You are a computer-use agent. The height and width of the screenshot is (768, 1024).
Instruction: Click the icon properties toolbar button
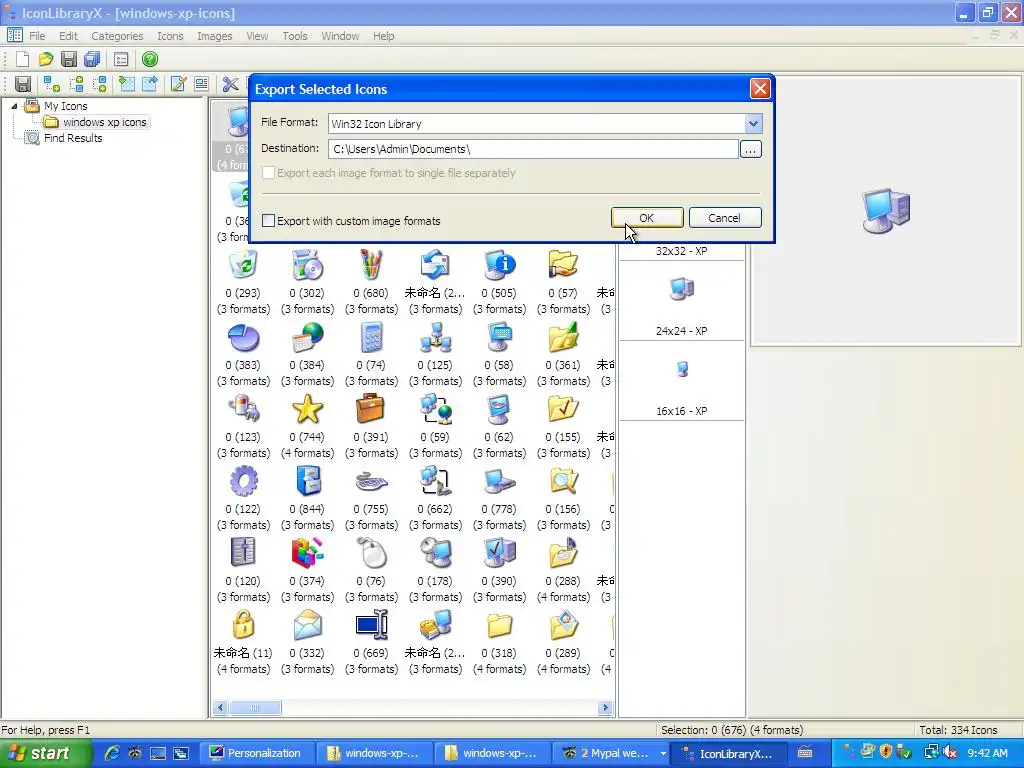[201, 84]
